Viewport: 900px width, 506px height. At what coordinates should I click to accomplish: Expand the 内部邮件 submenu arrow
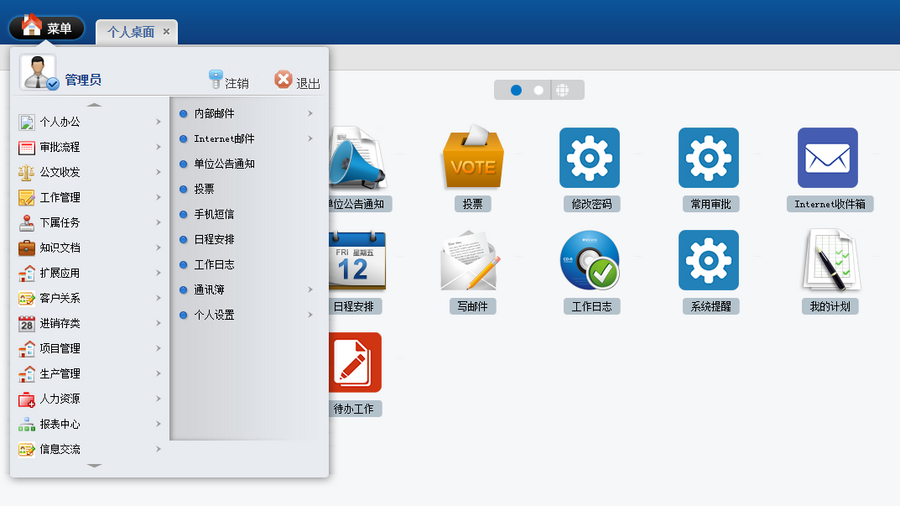[x=310, y=114]
